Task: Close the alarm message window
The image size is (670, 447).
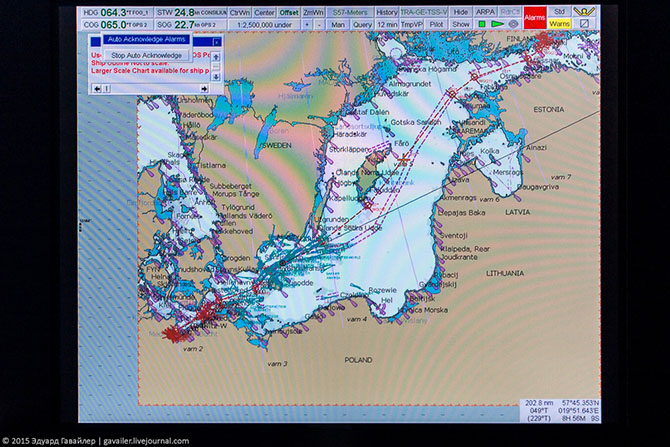Action: [x=217, y=42]
